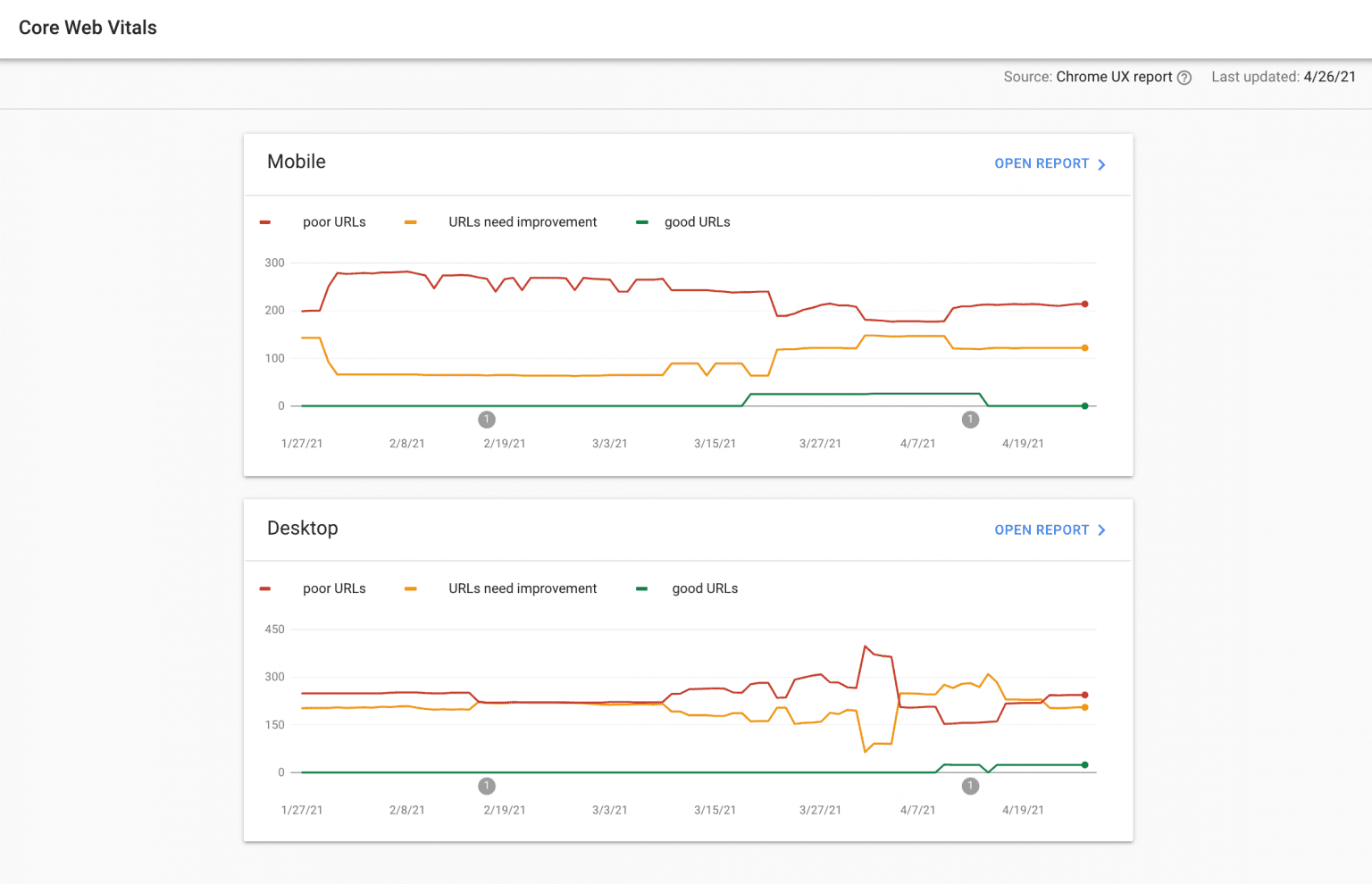Select the Mobile chart annotation marker after 4/7/21

click(x=970, y=420)
